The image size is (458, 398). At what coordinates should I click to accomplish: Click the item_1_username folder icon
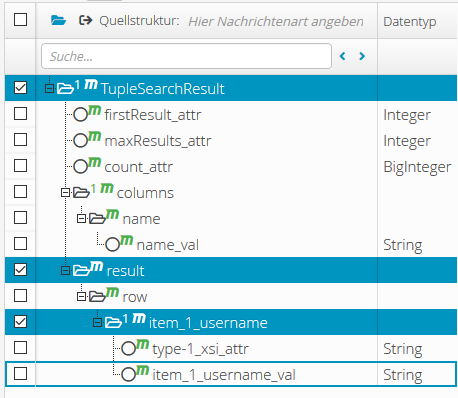click(x=113, y=322)
